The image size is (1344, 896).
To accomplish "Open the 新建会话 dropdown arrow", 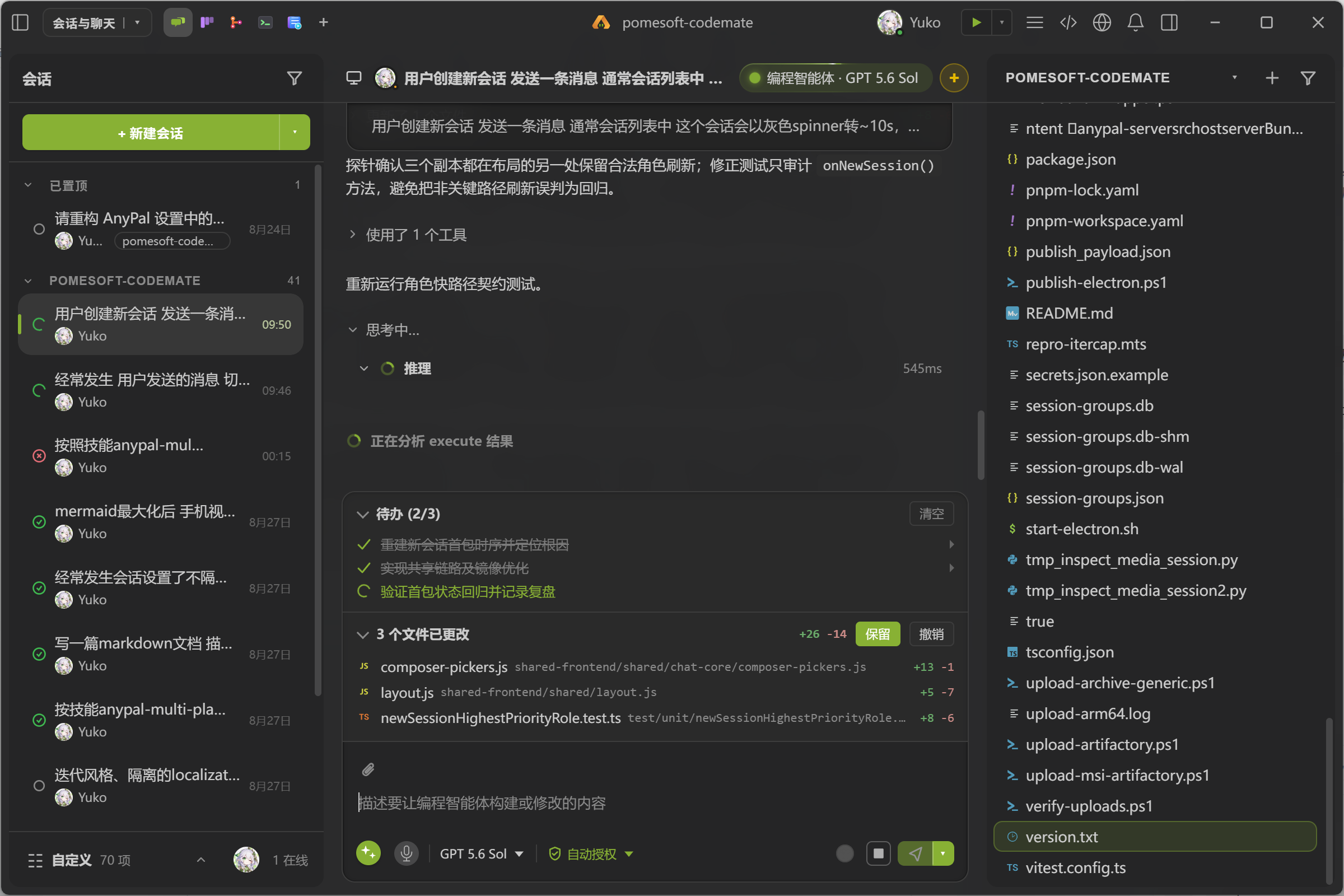I will click(x=295, y=133).
